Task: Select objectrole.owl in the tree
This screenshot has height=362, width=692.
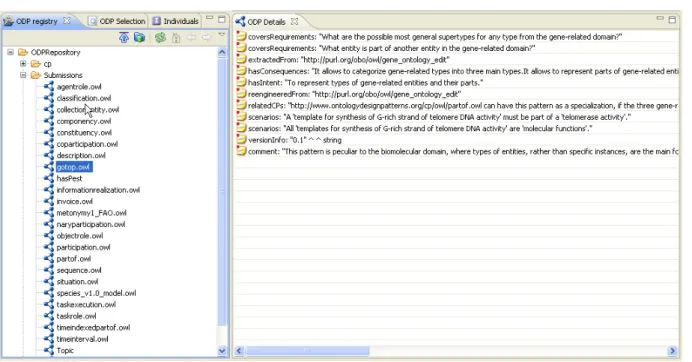Action: coord(79,236)
